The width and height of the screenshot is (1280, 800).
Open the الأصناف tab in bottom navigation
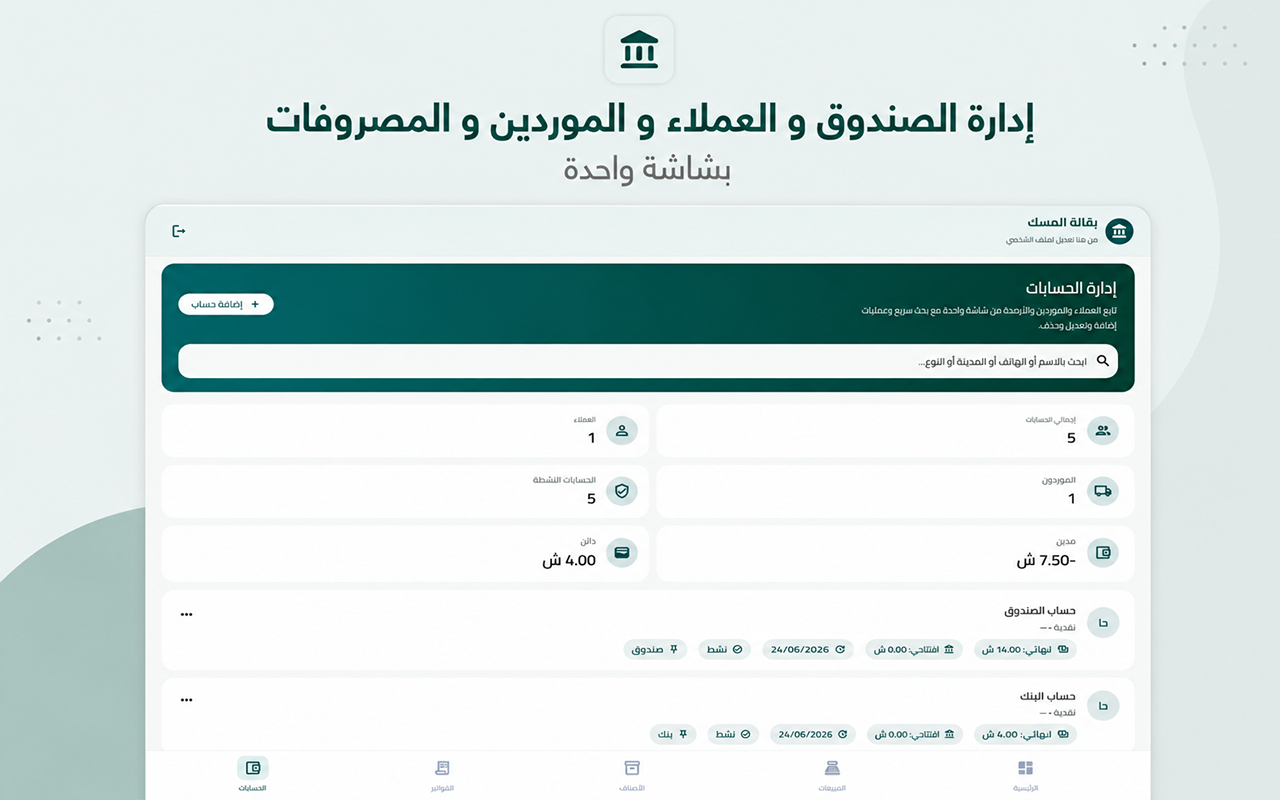(x=632, y=775)
